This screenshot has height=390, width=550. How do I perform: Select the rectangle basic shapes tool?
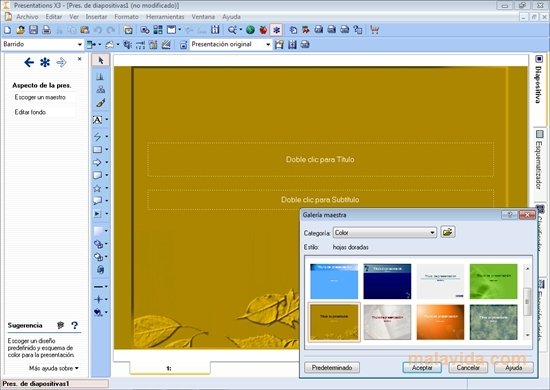click(98, 150)
